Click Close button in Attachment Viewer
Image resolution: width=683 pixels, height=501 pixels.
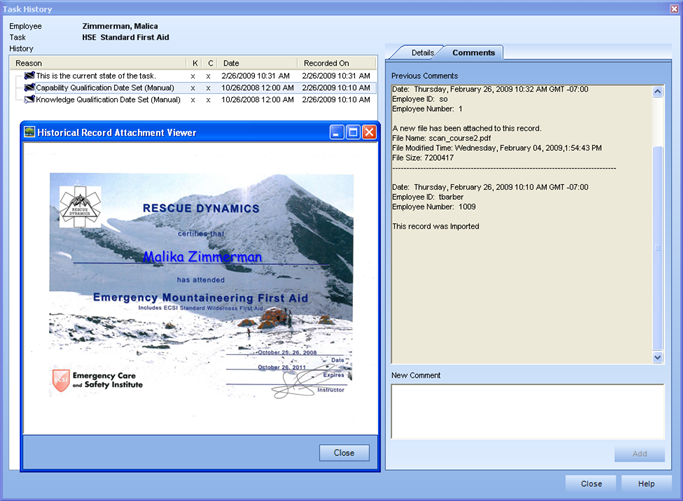[344, 453]
